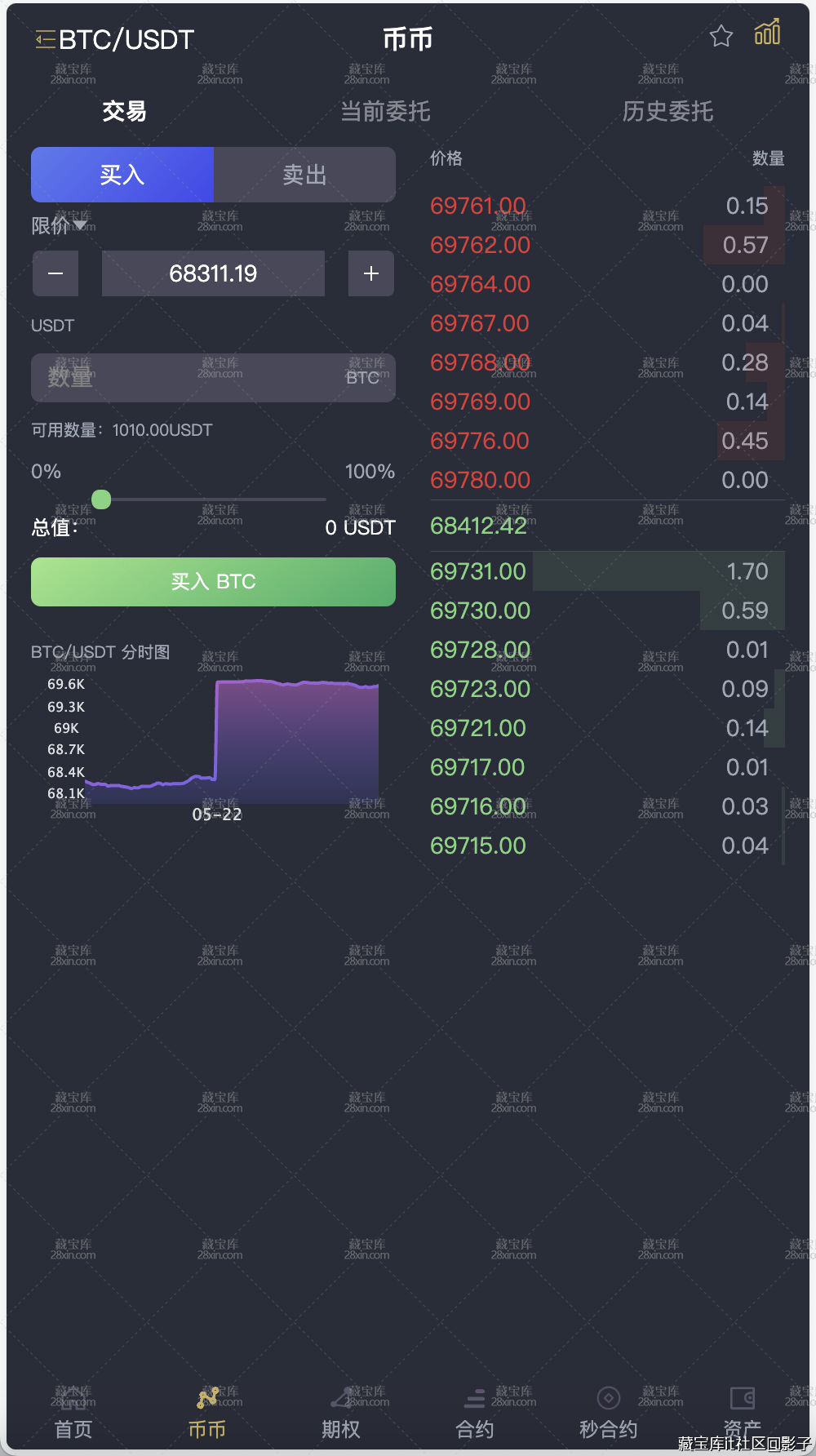Screen dimensions: 816x1456
Task: Open the 当前委托 tab
Action: [x=385, y=111]
